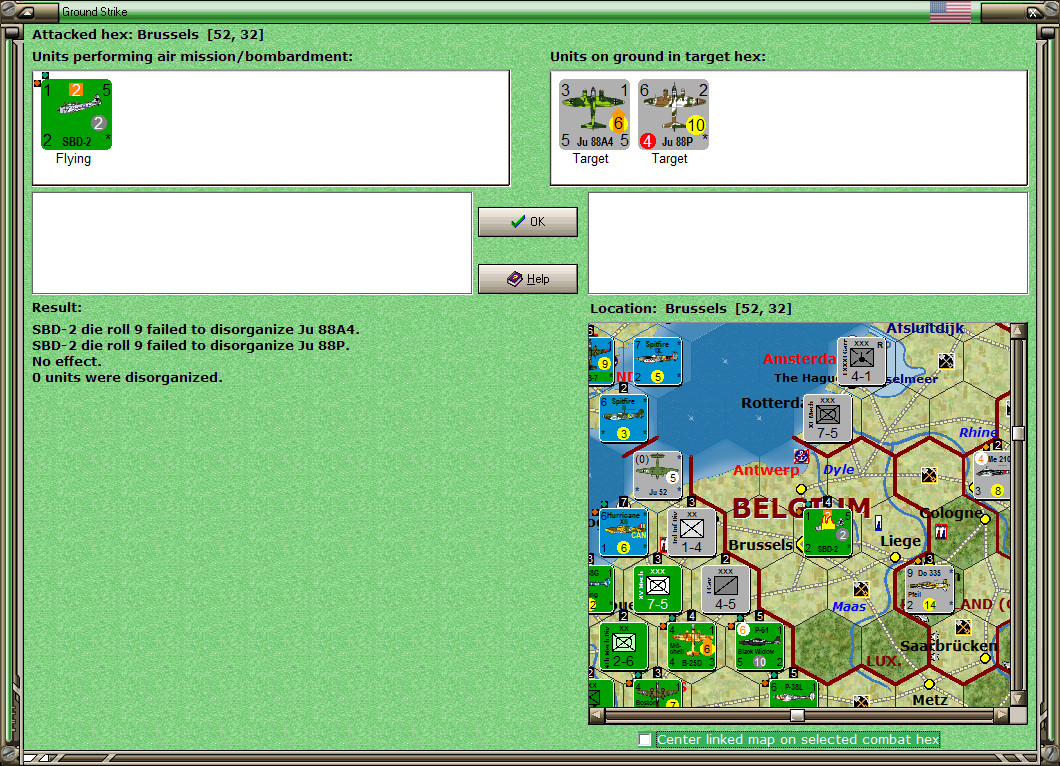
Task: Click the P-38L counter near Metz
Action: tap(793, 693)
